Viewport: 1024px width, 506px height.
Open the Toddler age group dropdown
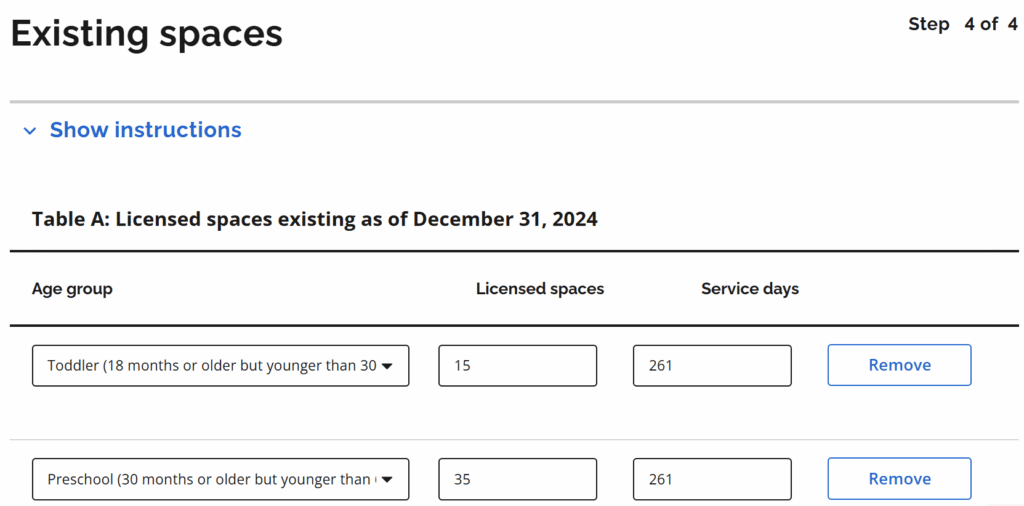point(210,366)
